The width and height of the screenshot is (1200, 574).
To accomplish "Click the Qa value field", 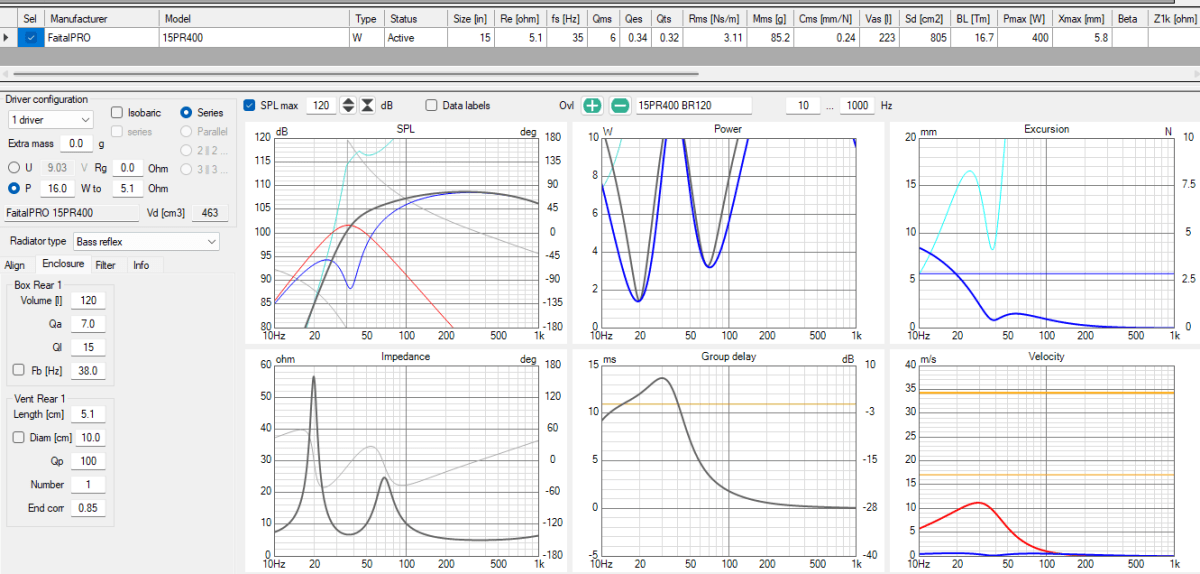I will tap(88, 323).
